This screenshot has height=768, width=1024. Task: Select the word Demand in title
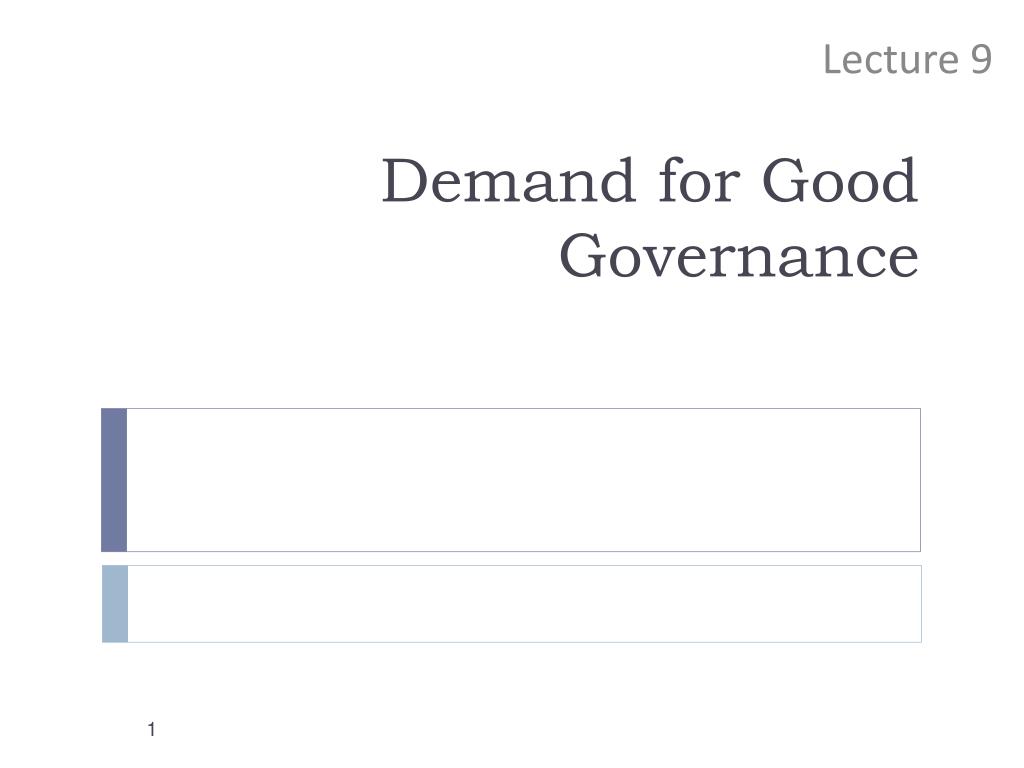click(508, 180)
